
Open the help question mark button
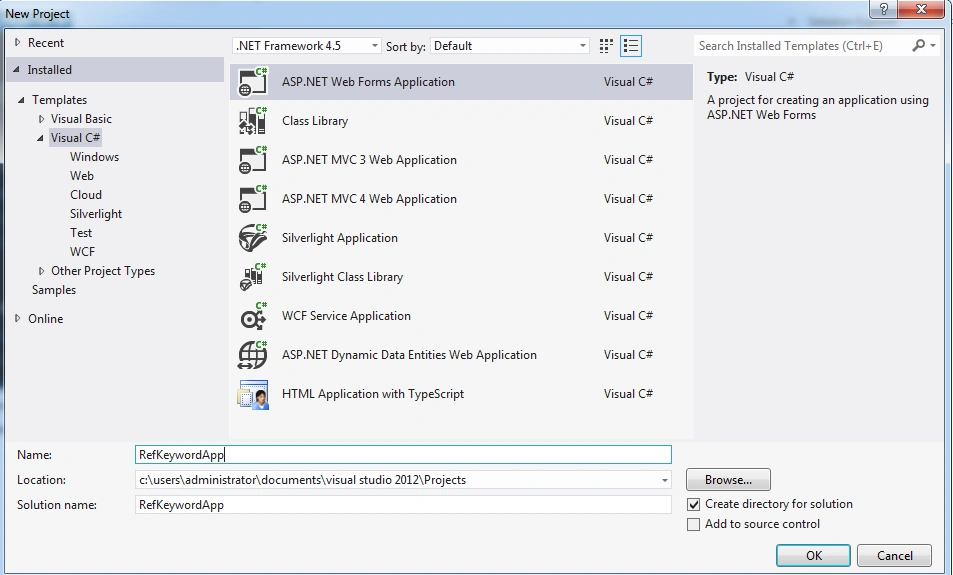click(x=884, y=9)
